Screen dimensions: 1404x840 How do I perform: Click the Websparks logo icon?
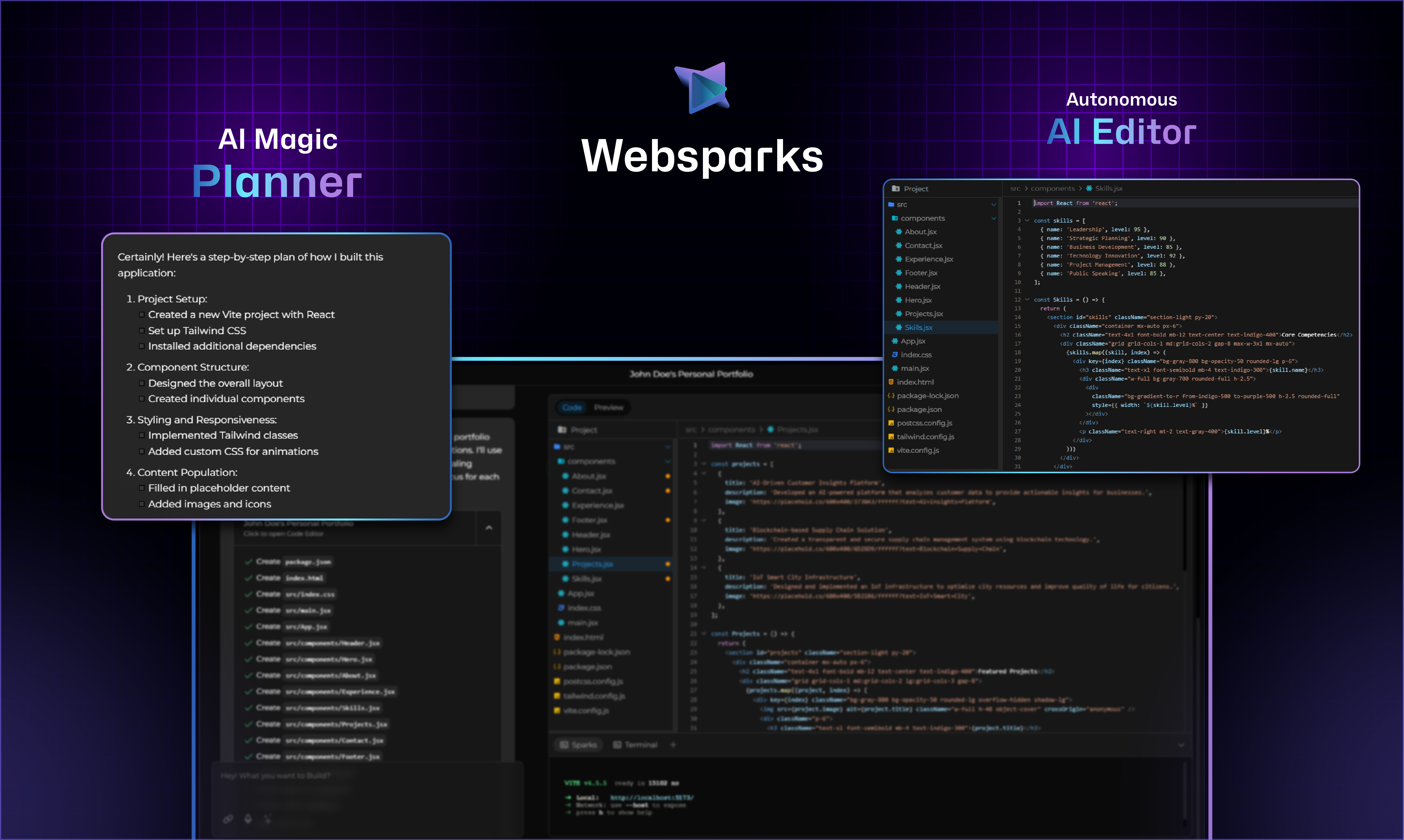click(702, 88)
